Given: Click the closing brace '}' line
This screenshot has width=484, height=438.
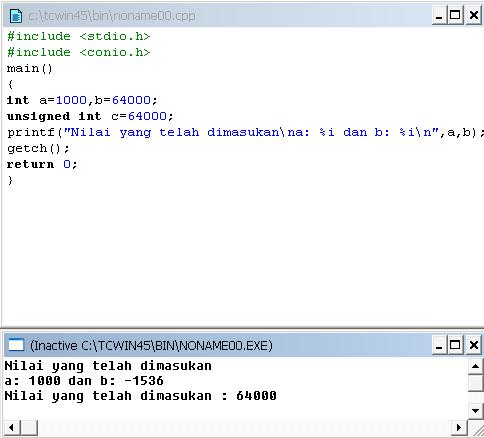Looking at the screenshot, I should (x=10, y=180).
